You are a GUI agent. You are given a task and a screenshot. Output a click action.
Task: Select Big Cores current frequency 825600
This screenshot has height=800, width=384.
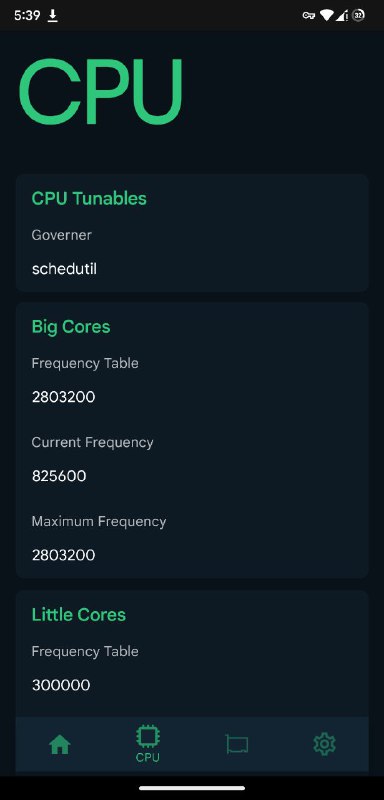point(59,476)
